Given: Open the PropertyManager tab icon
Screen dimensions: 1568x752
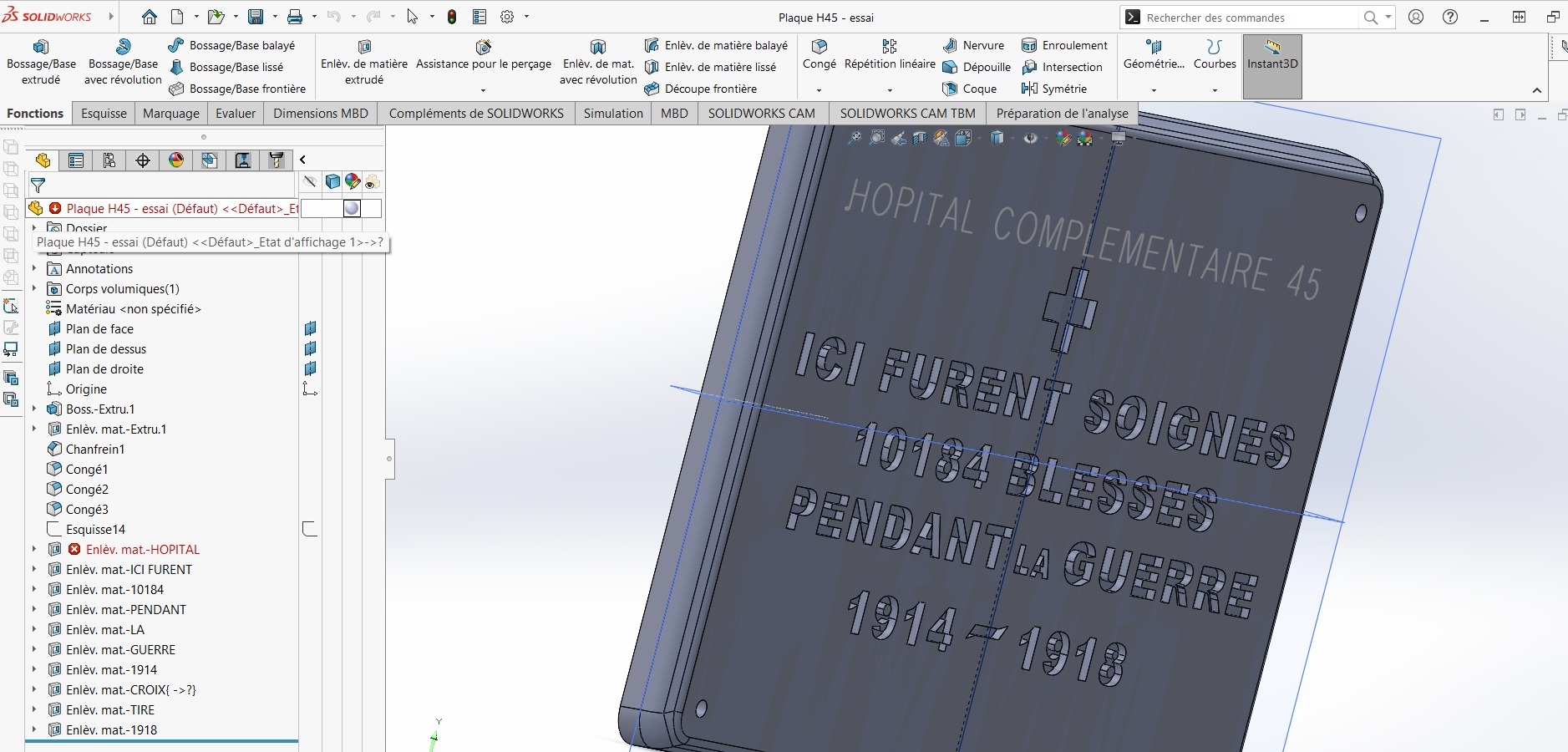Looking at the screenshot, I should click(76, 160).
